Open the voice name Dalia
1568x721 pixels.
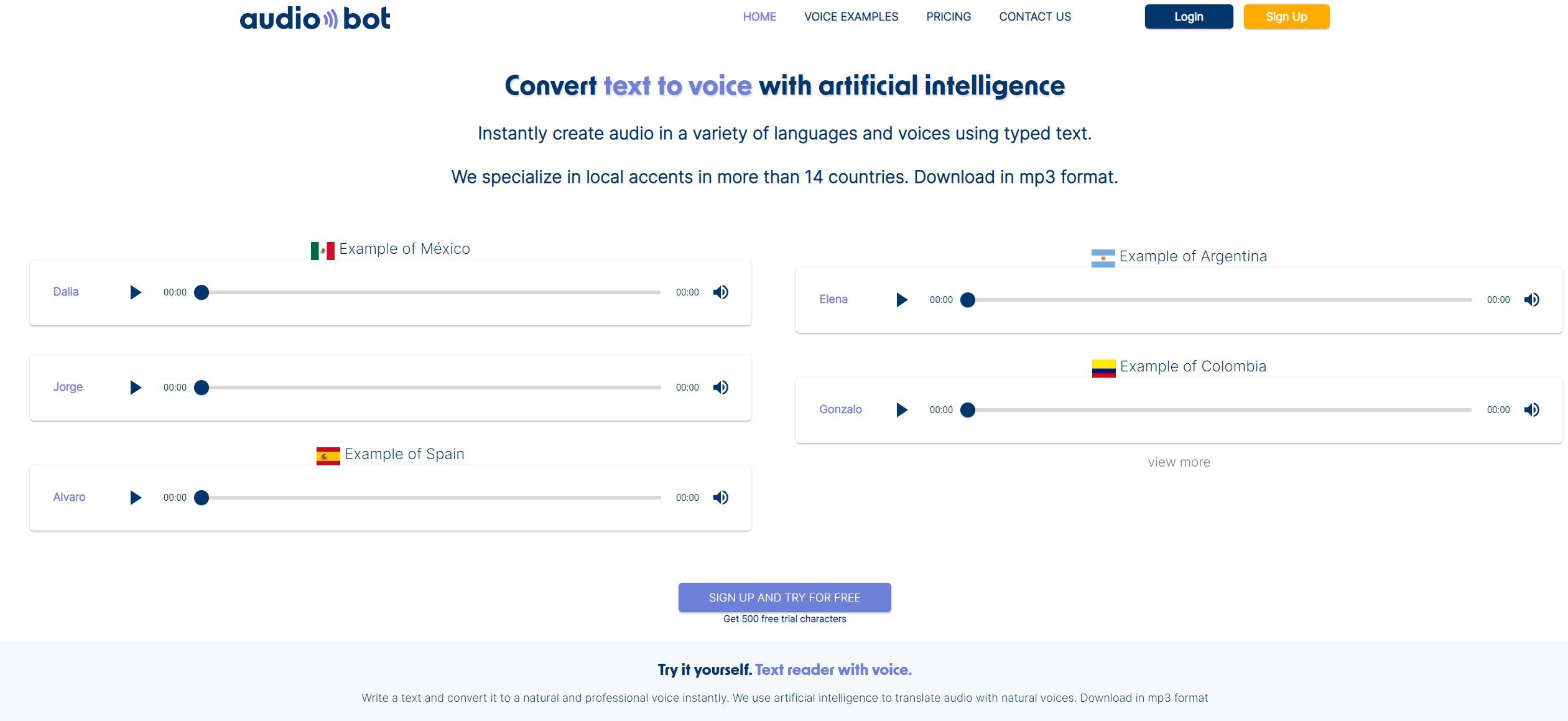tap(65, 292)
